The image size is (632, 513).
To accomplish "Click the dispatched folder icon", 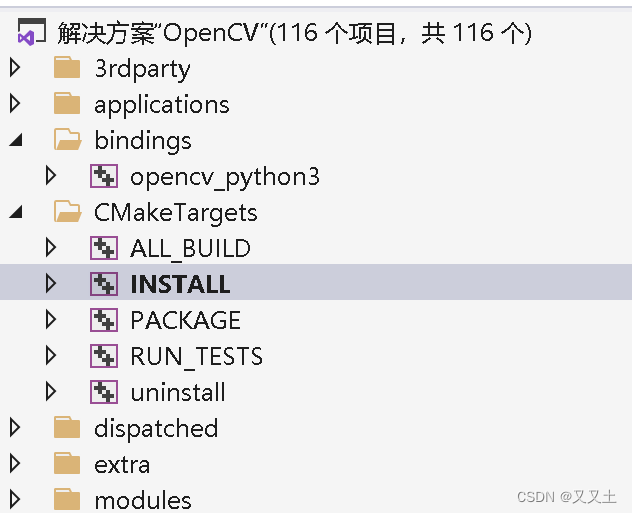I will click(67, 428).
